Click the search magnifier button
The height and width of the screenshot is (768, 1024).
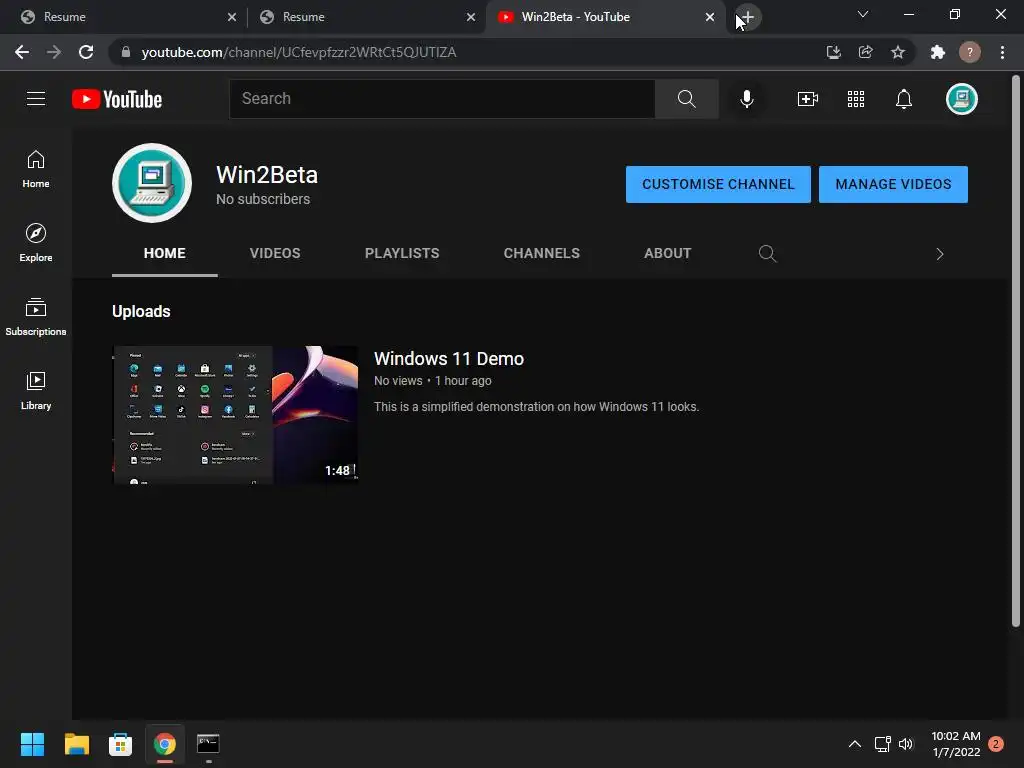(x=686, y=99)
